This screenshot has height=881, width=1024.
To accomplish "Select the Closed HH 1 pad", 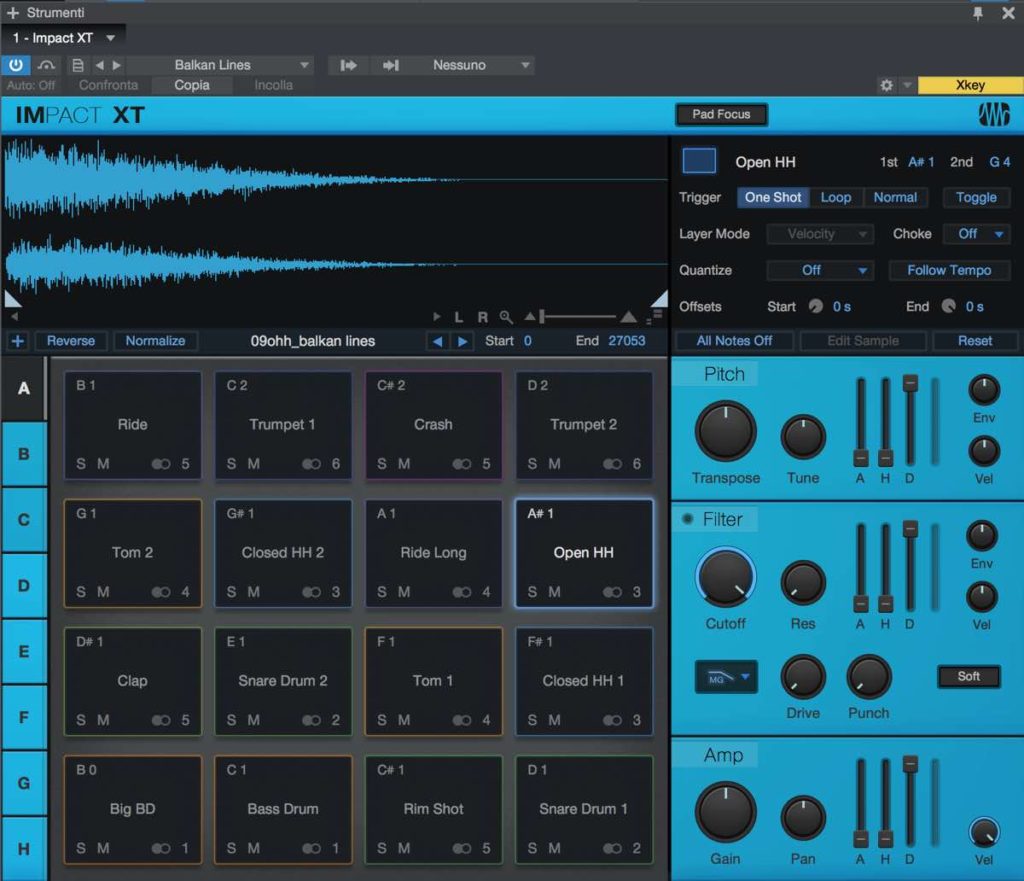I will (x=583, y=681).
